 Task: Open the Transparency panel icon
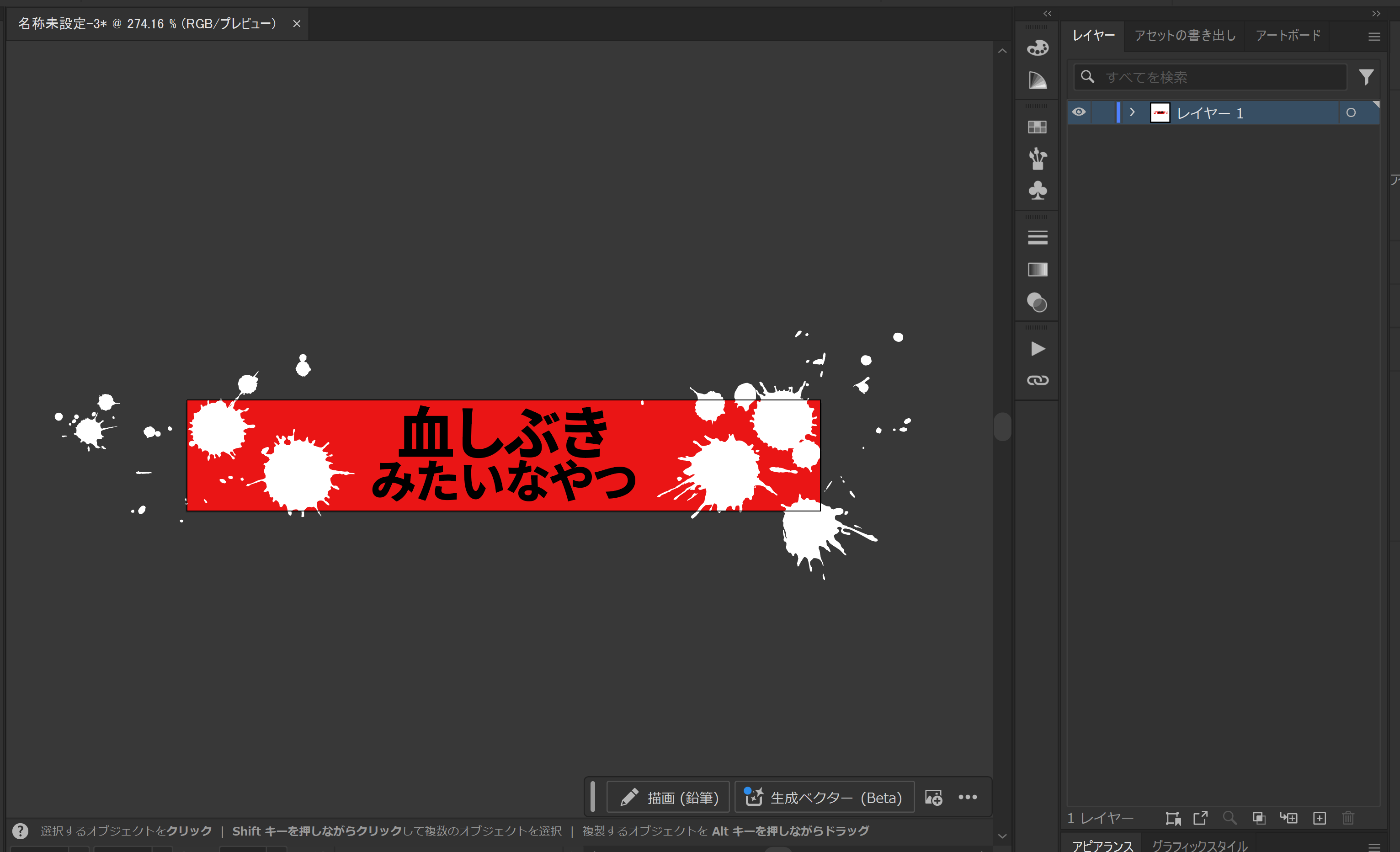pos(1038,303)
